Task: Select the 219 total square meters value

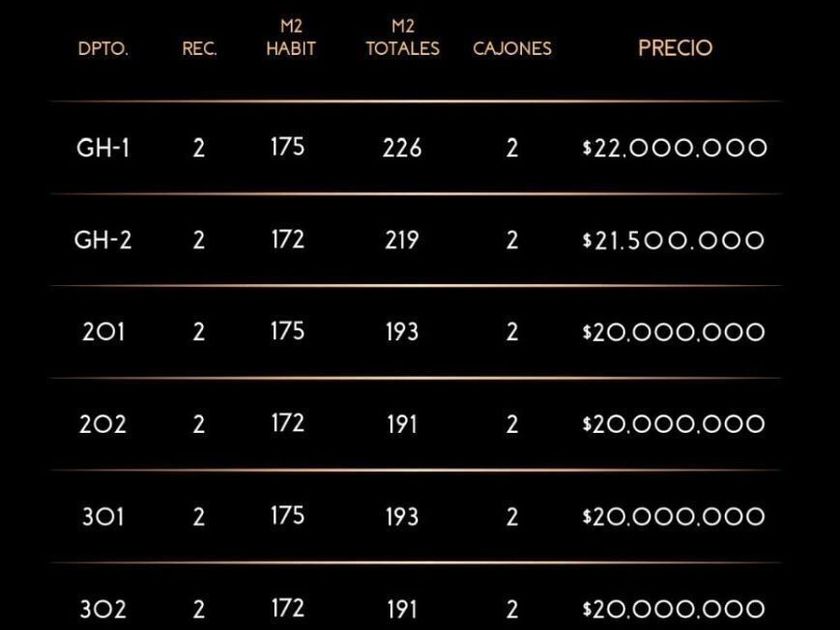Action: 402,240
